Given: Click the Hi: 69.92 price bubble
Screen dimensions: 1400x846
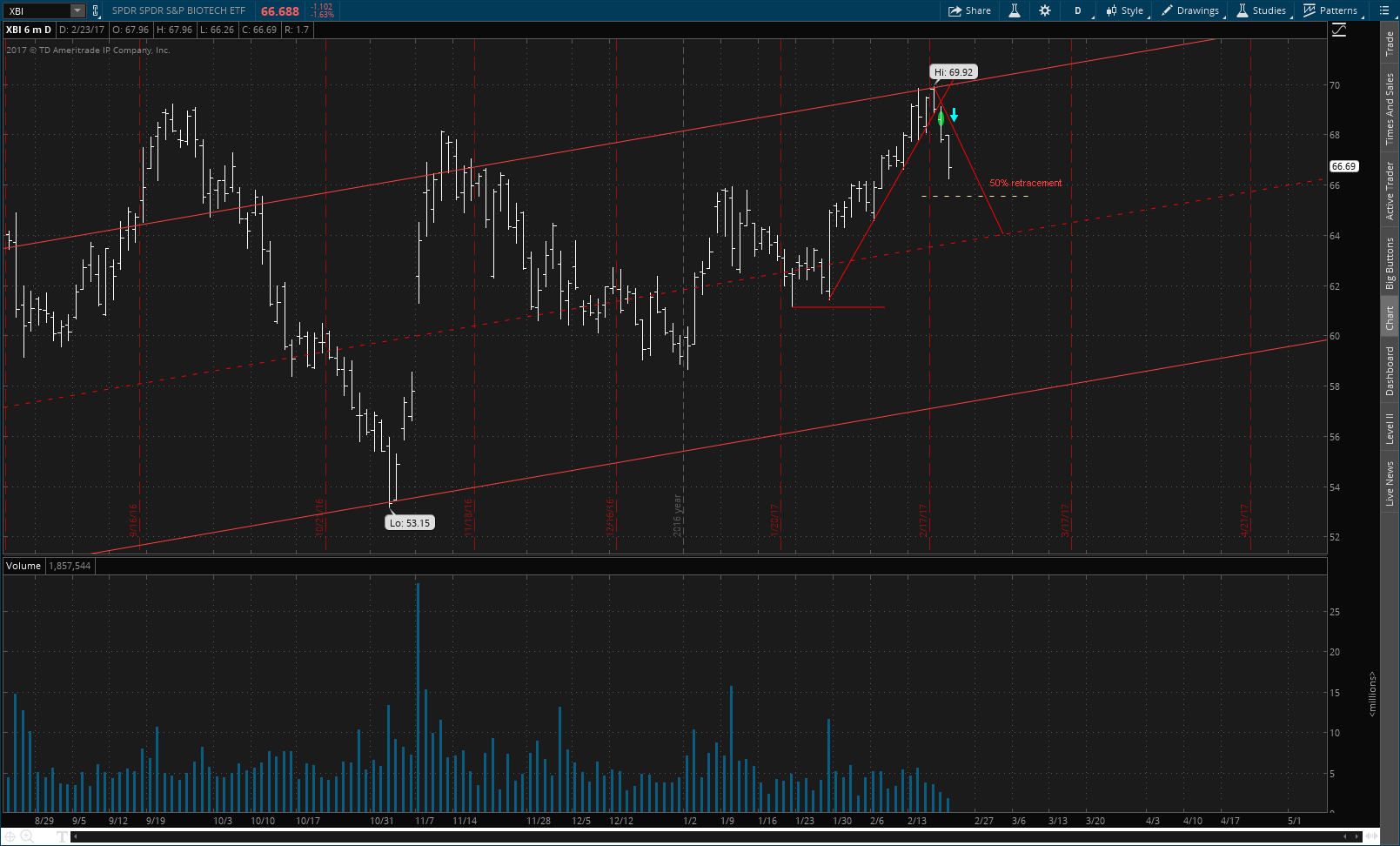Looking at the screenshot, I should tap(954, 72).
